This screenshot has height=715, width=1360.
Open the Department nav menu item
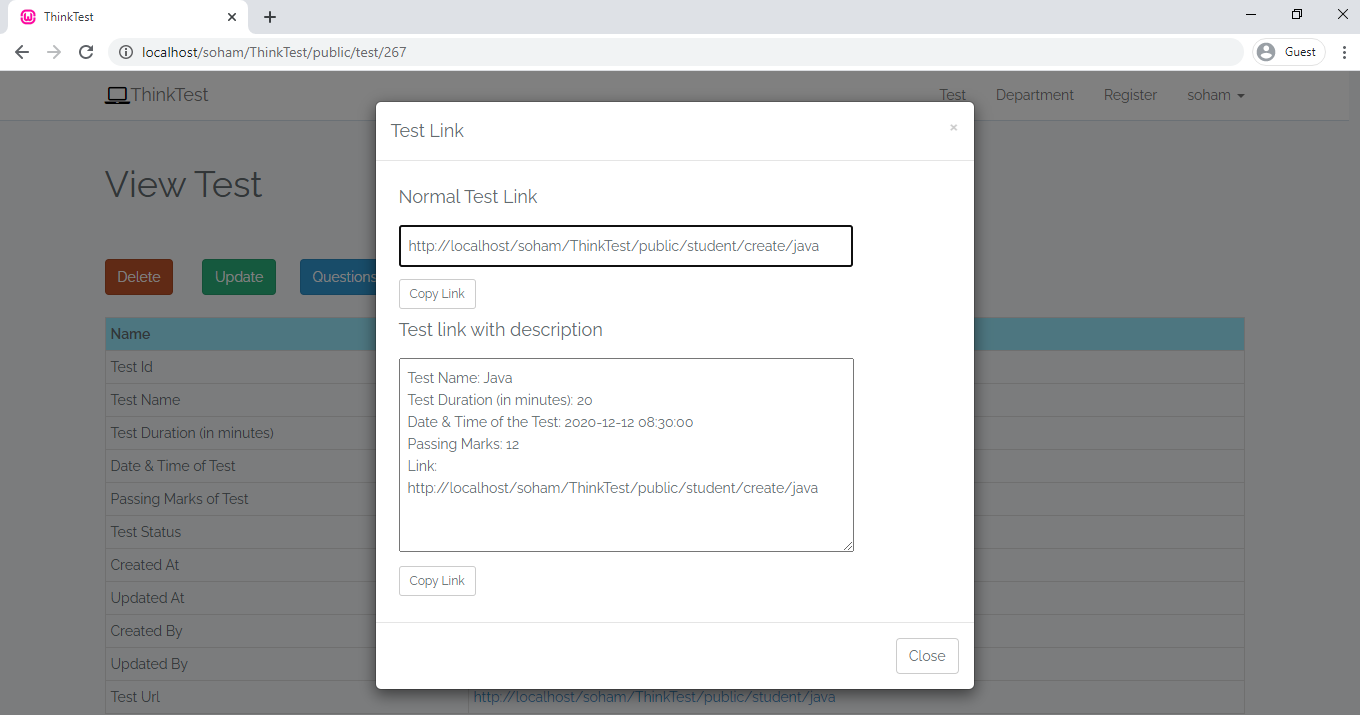[x=1035, y=95]
